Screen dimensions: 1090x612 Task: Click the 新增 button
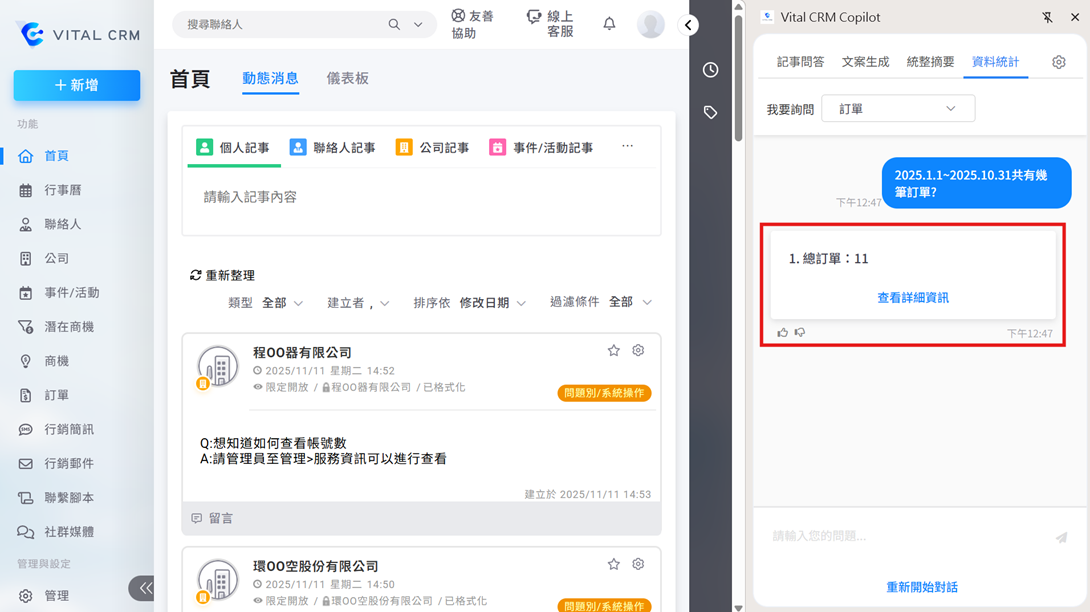[x=77, y=86]
